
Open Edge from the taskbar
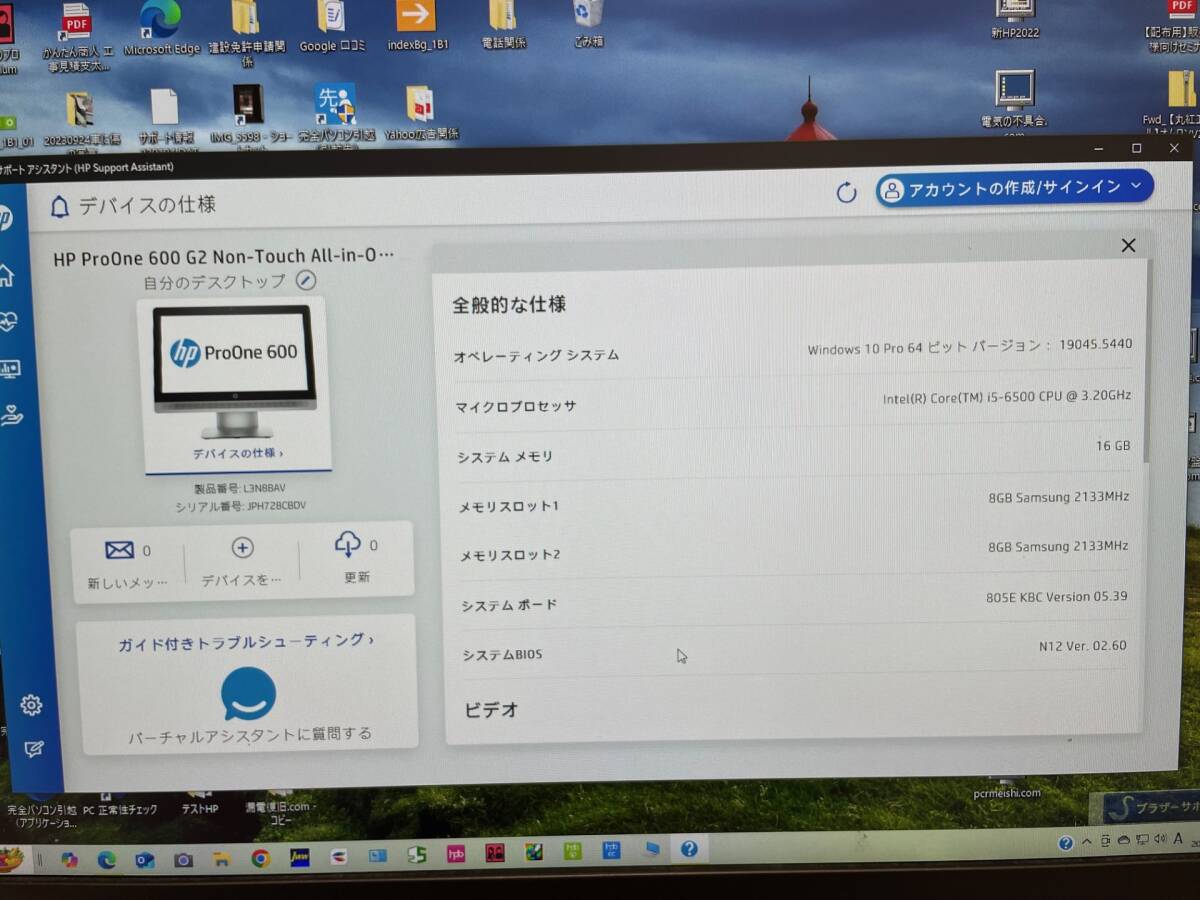click(107, 859)
